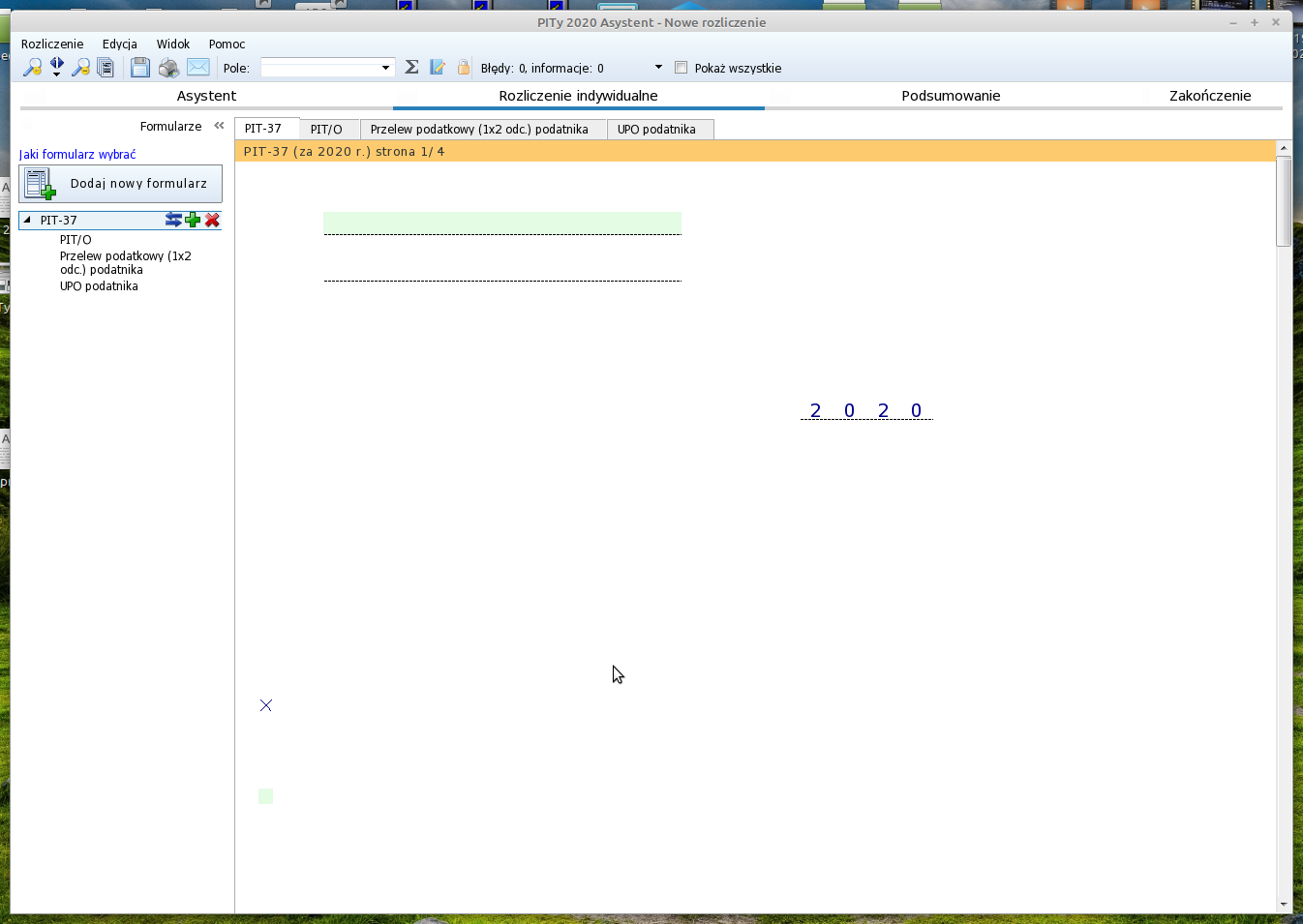Click the blue swap arrows beside PIT-37
The width and height of the screenshot is (1303, 924).
click(x=173, y=221)
